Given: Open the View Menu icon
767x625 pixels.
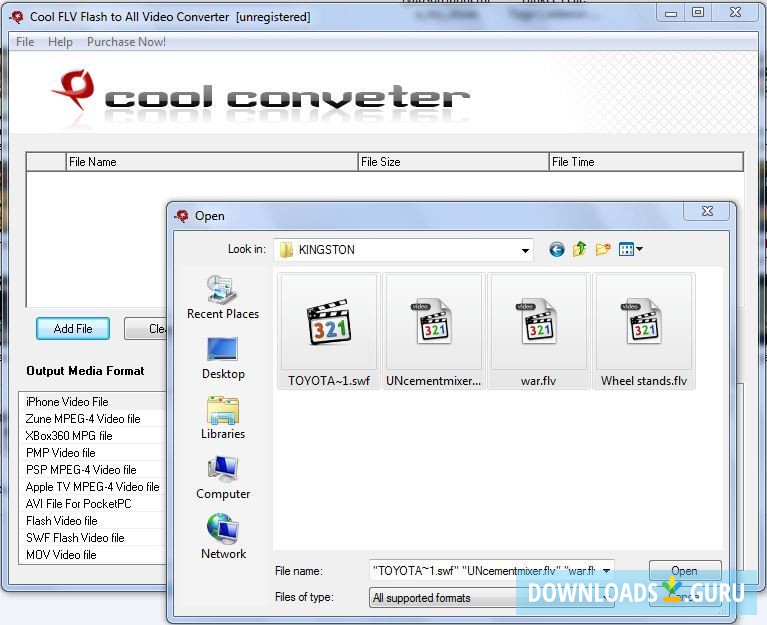Looking at the screenshot, I should click(631, 249).
